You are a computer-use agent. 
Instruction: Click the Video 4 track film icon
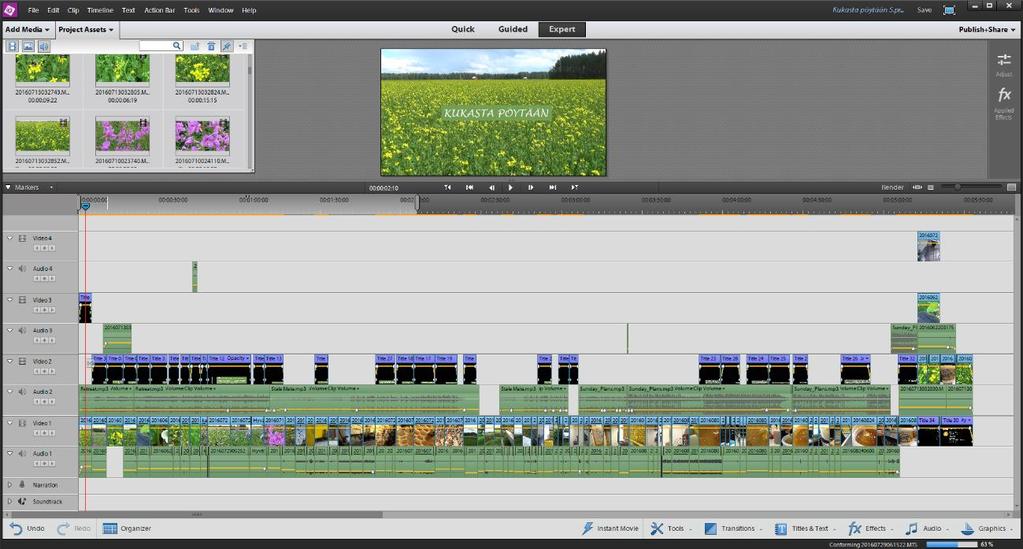[x=22, y=238]
